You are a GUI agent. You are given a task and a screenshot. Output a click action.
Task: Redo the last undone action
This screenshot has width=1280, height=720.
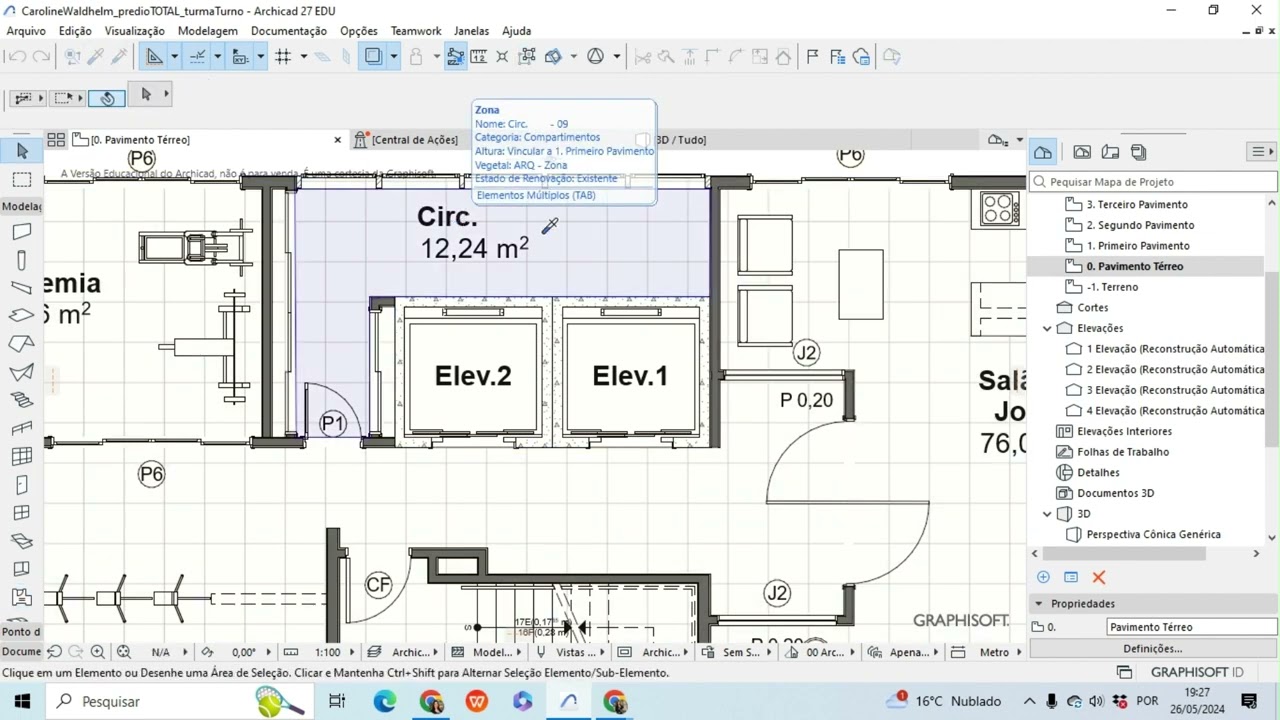click(x=41, y=57)
